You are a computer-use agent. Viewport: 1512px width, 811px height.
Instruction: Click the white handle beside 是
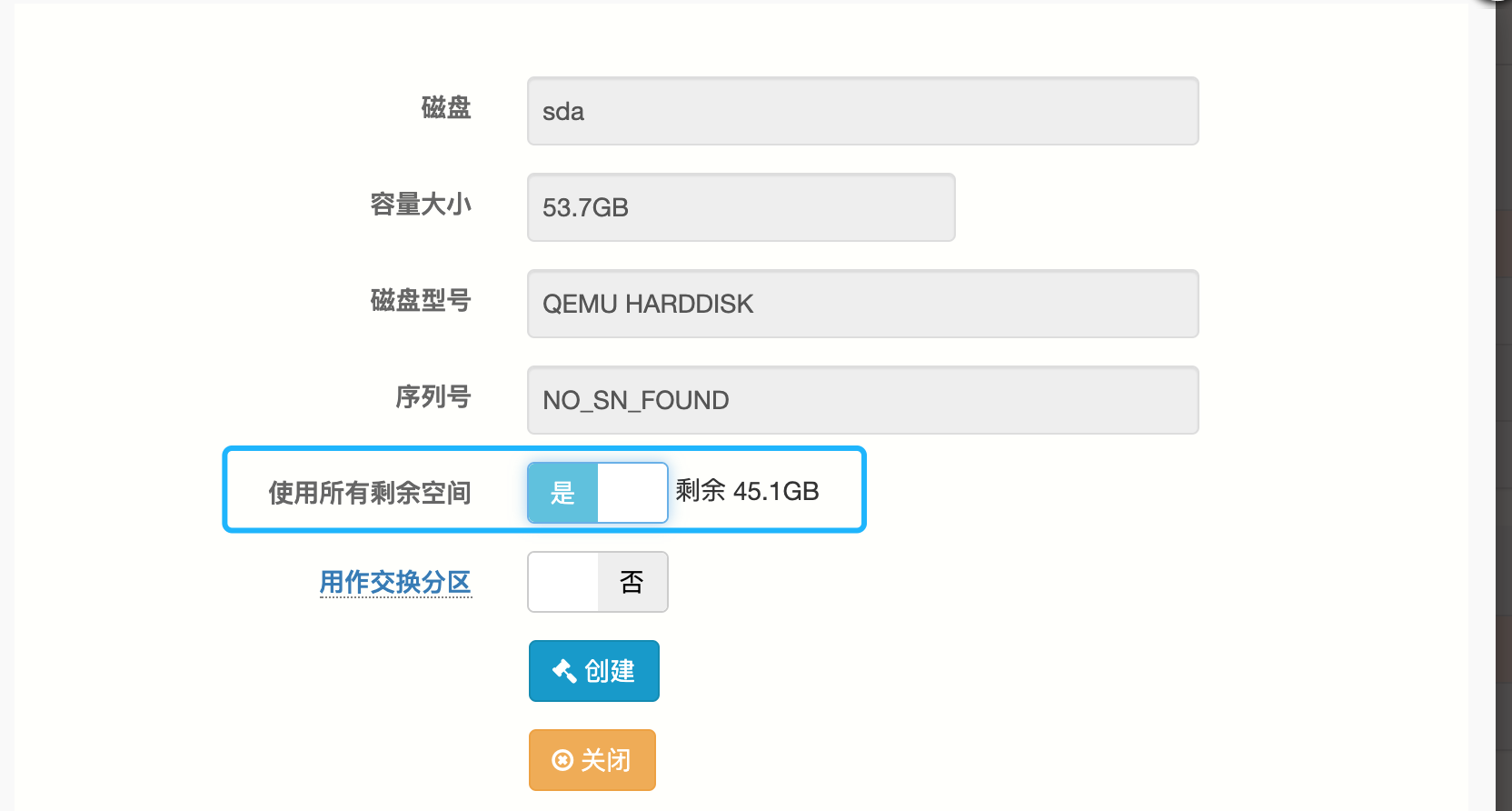point(632,493)
